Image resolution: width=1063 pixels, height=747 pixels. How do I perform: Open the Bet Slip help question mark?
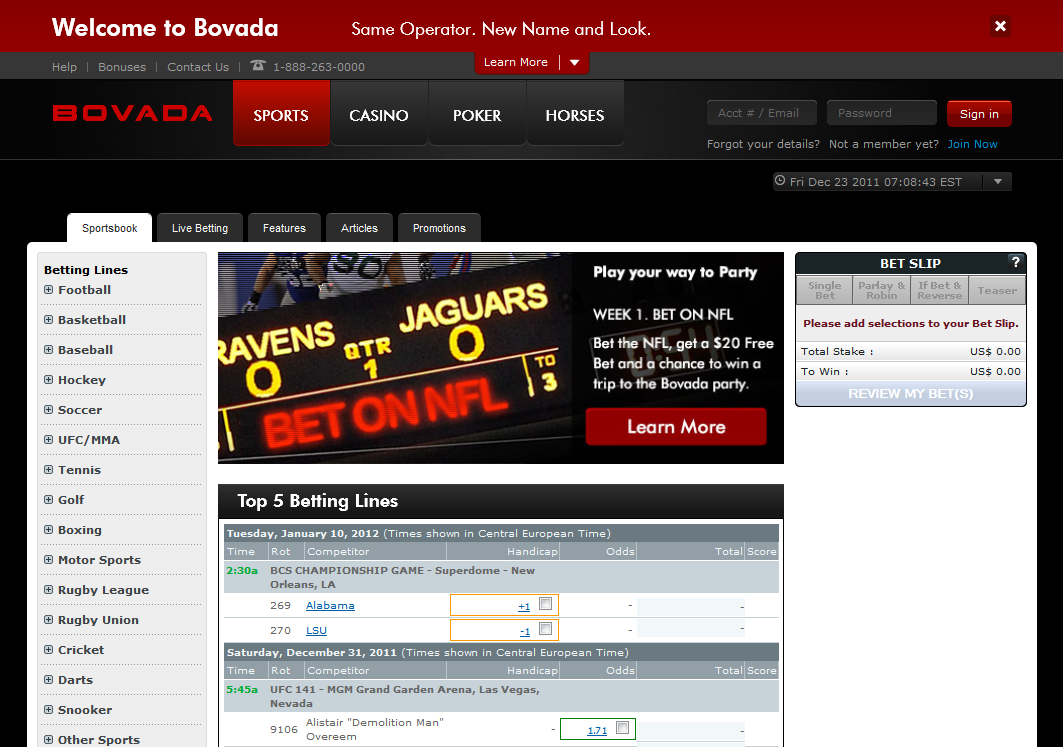1015,262
